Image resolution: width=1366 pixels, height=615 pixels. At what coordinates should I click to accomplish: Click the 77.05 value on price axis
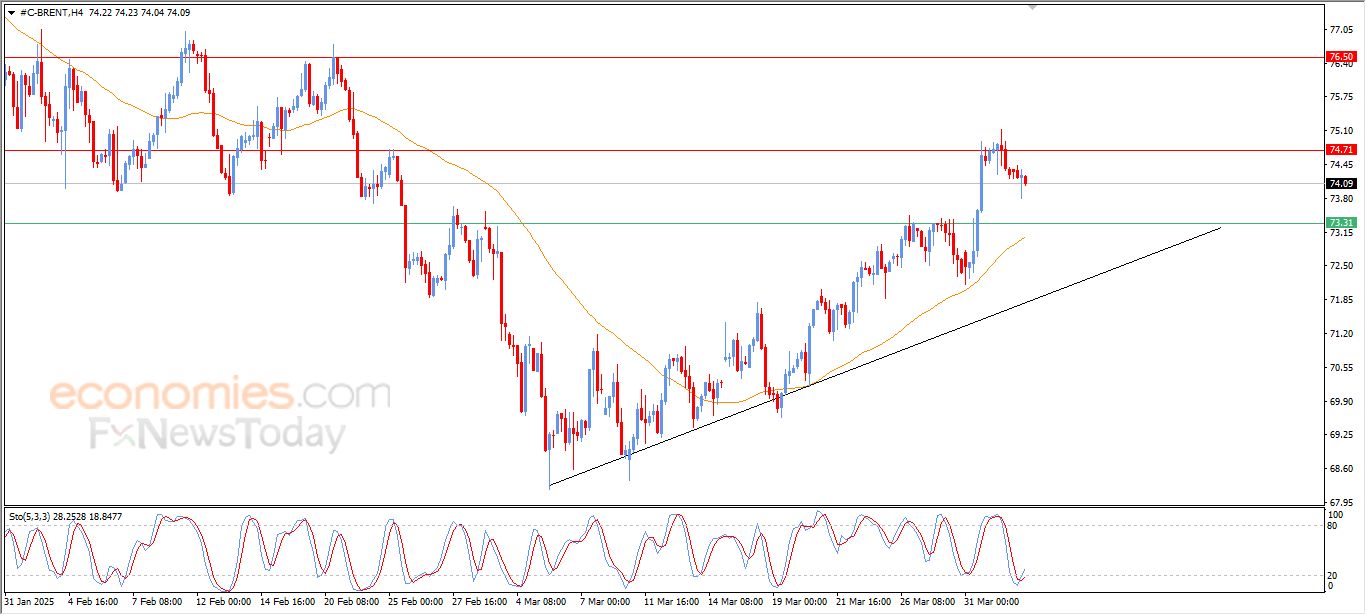pos(1341,30)
